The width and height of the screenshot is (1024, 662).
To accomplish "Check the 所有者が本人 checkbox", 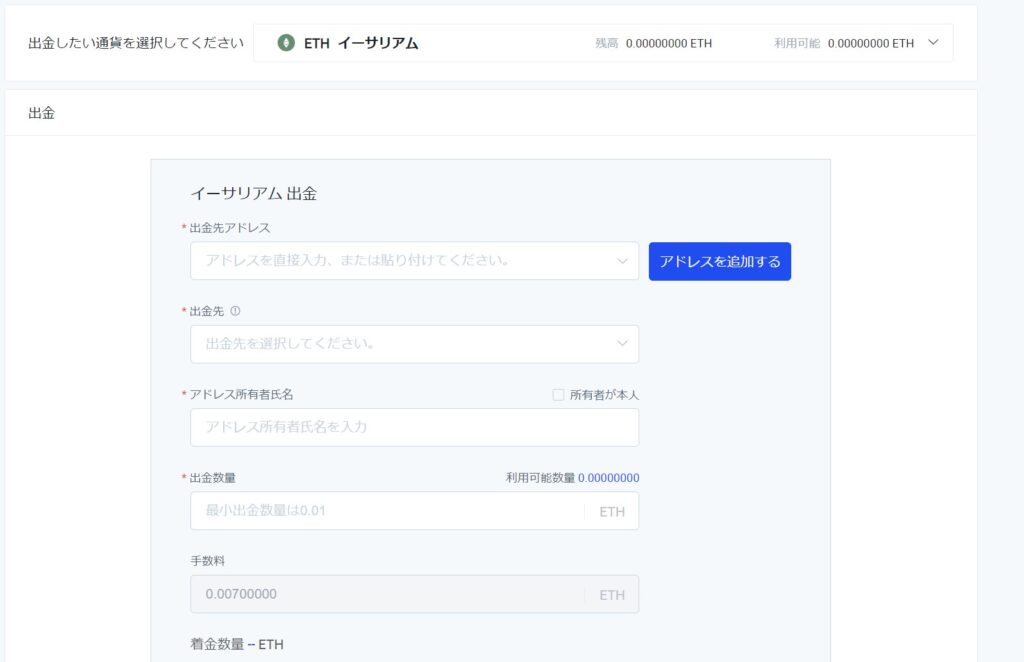I will 558,395.
